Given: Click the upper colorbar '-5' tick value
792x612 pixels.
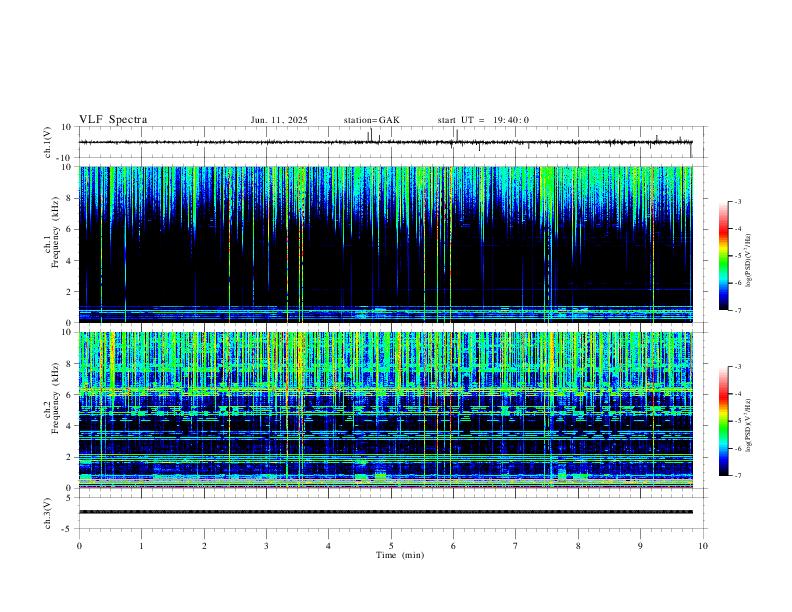Looking at the screenshot, I should [x=737, y=256].
